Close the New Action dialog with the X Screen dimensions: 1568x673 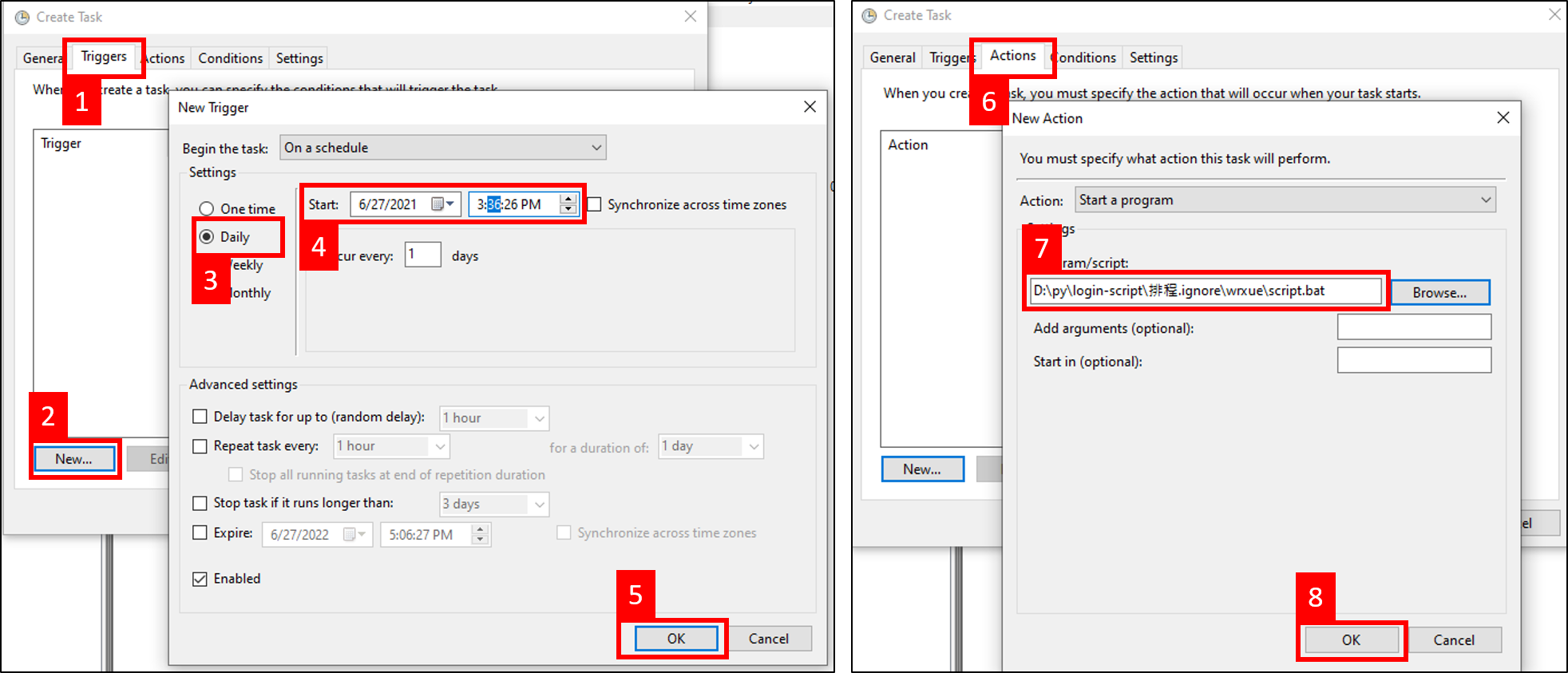1503,118
